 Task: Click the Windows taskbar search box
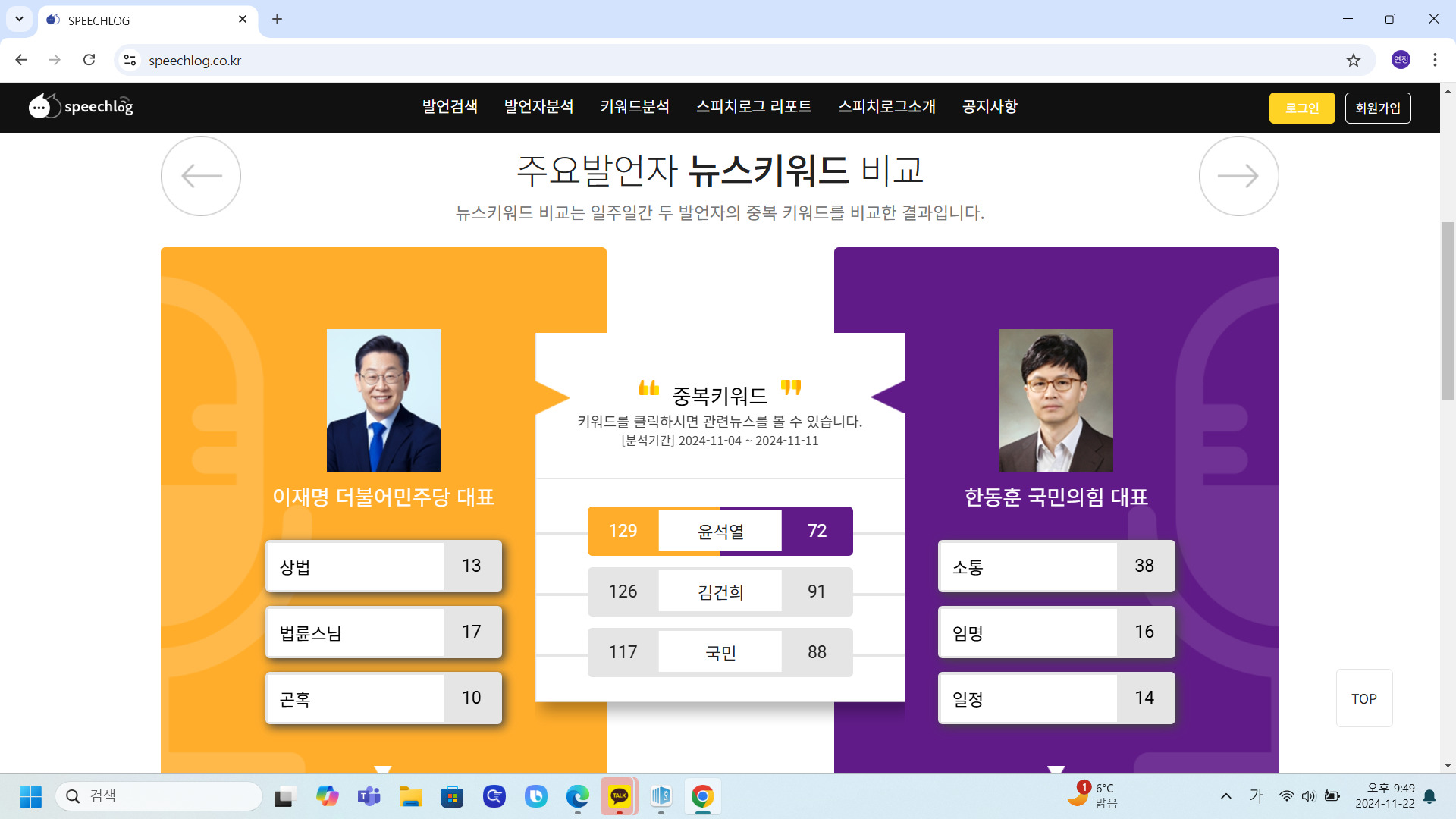[158, 796]
